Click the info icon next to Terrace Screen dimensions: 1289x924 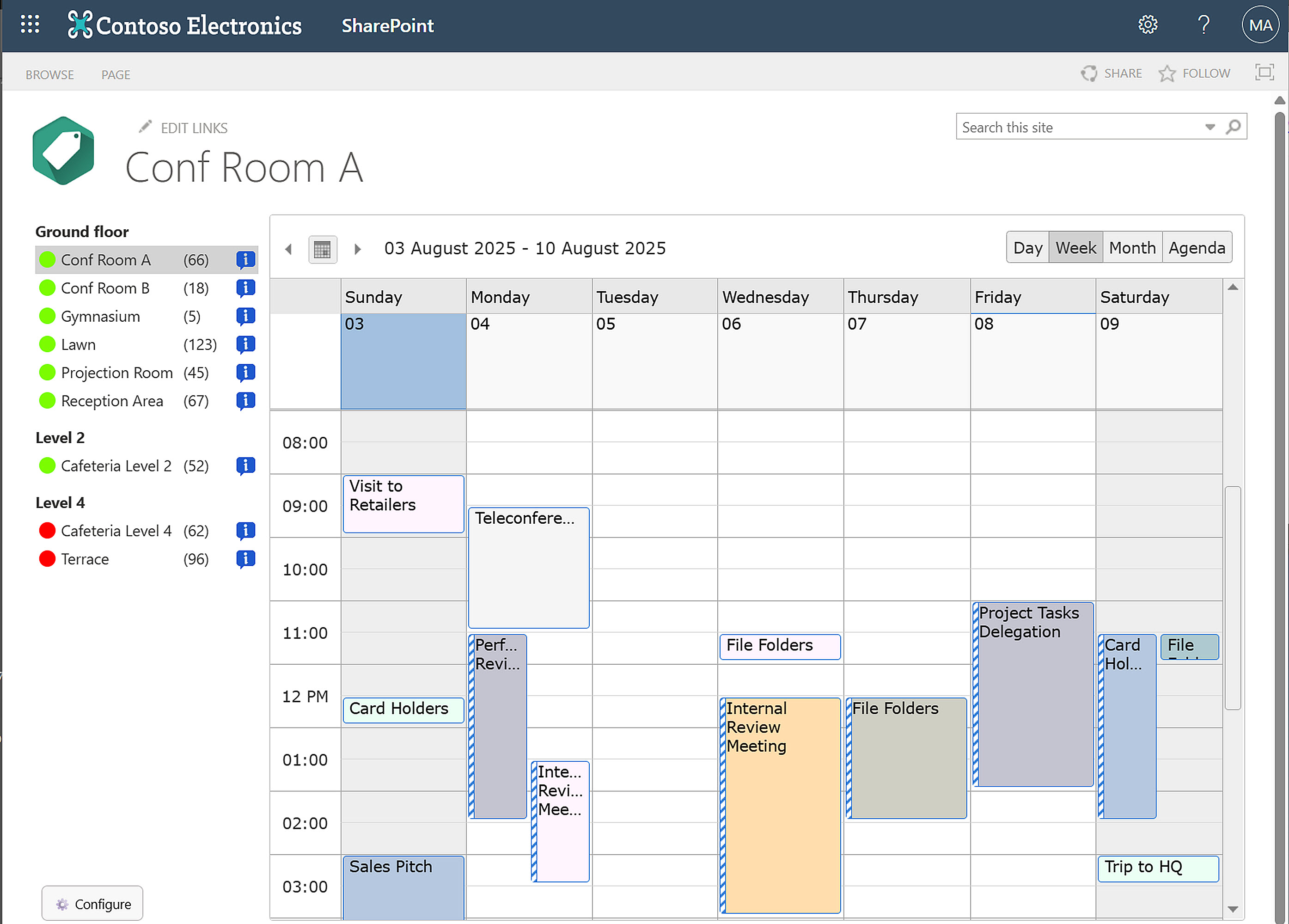tap(245, 559)
